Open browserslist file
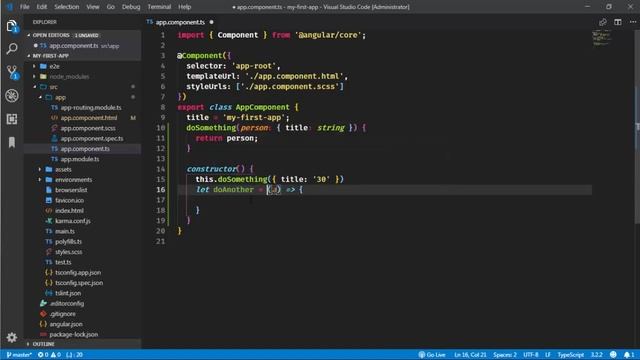The height and width of the screenshot is (360, 640). tap(71, 190)
